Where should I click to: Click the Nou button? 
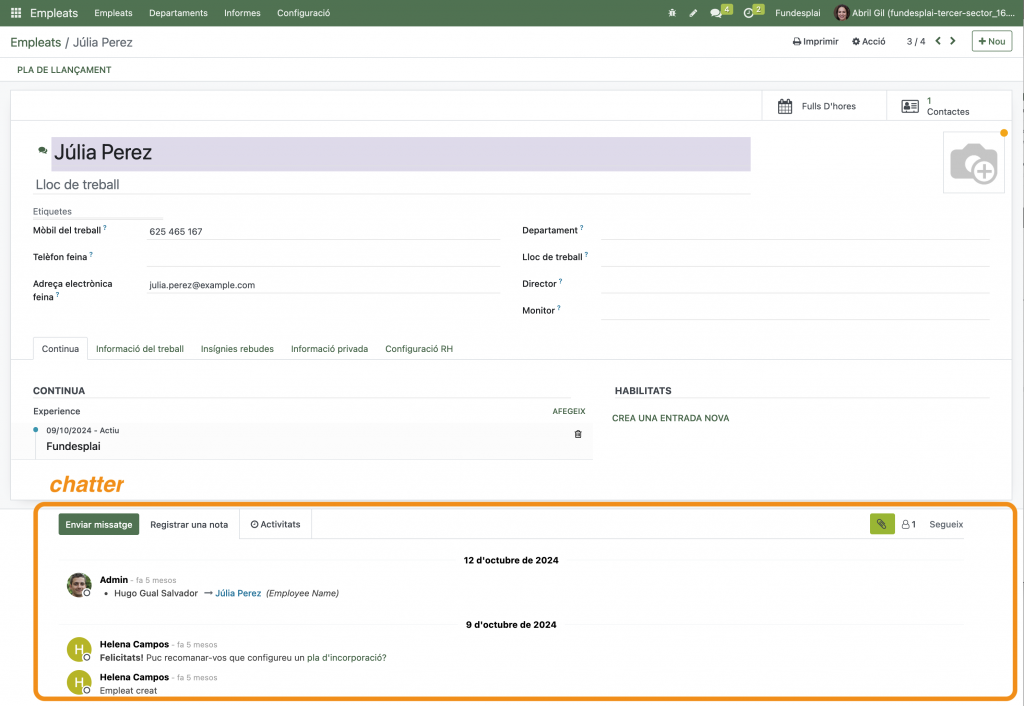click(x=991, y=41)
